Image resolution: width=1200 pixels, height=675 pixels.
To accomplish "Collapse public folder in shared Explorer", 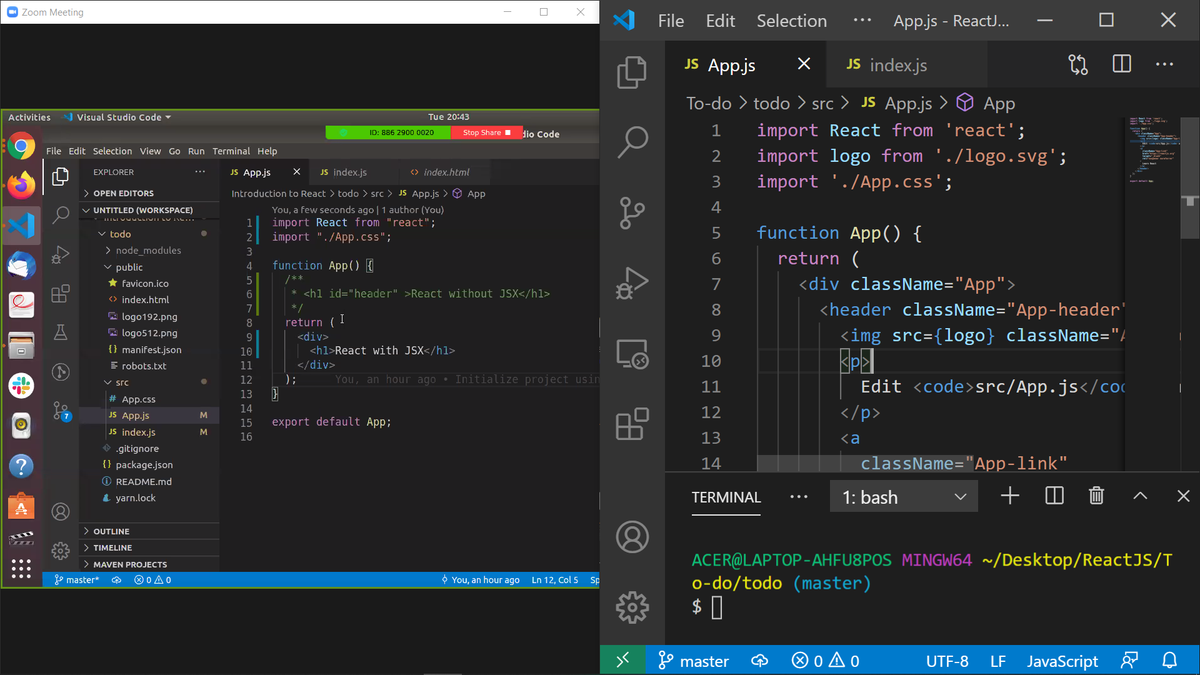I will pos(148,267).
